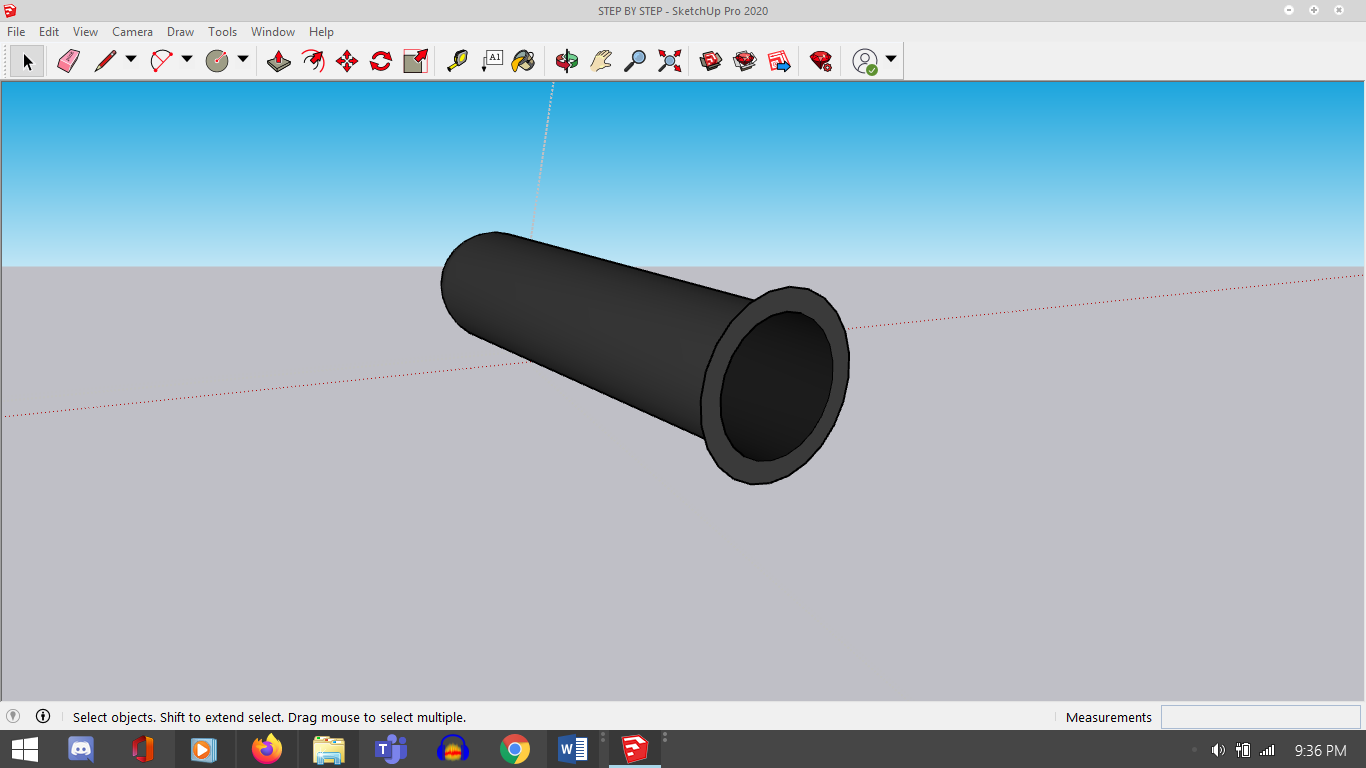Click the Send to LayOut icon
Image resolution: width=1366 pixels, height=768 pixels.
click(779, 61)
